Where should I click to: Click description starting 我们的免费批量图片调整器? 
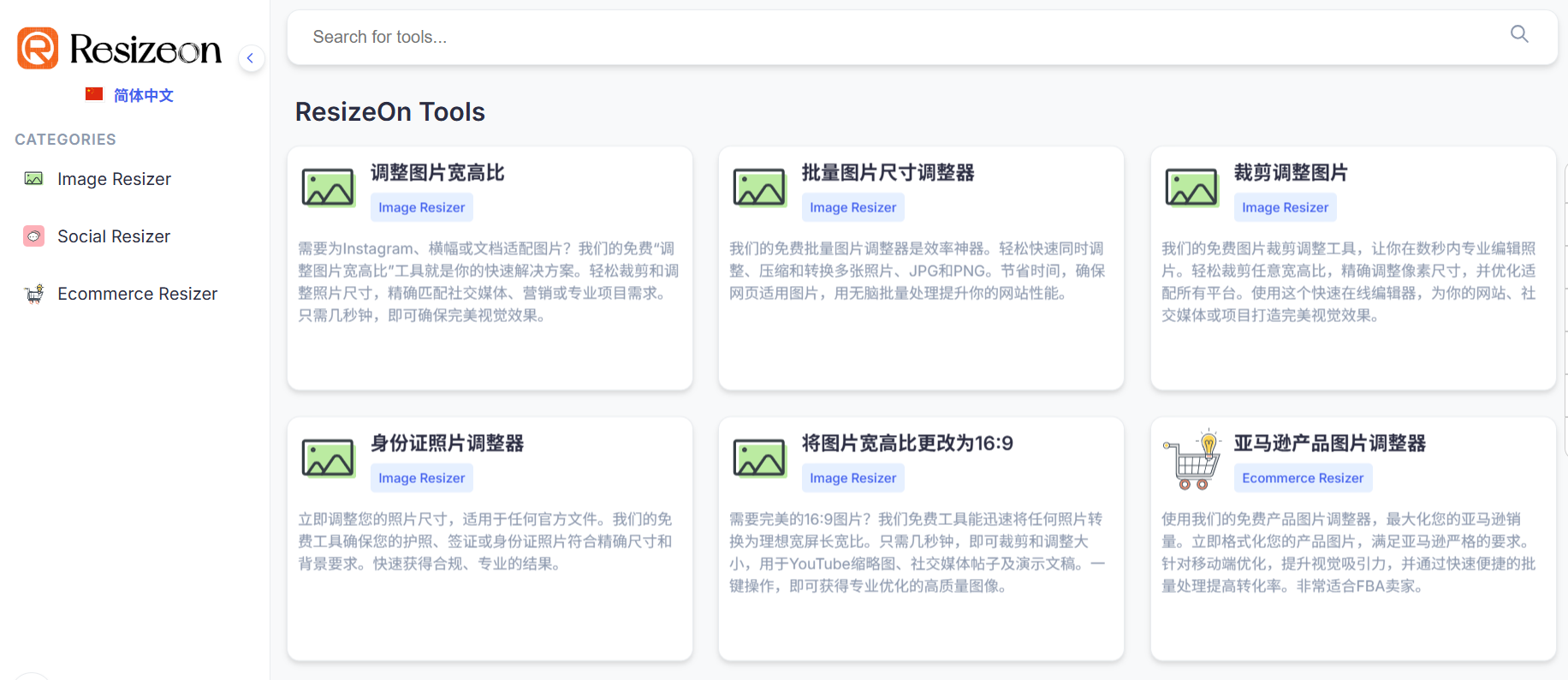918,271
